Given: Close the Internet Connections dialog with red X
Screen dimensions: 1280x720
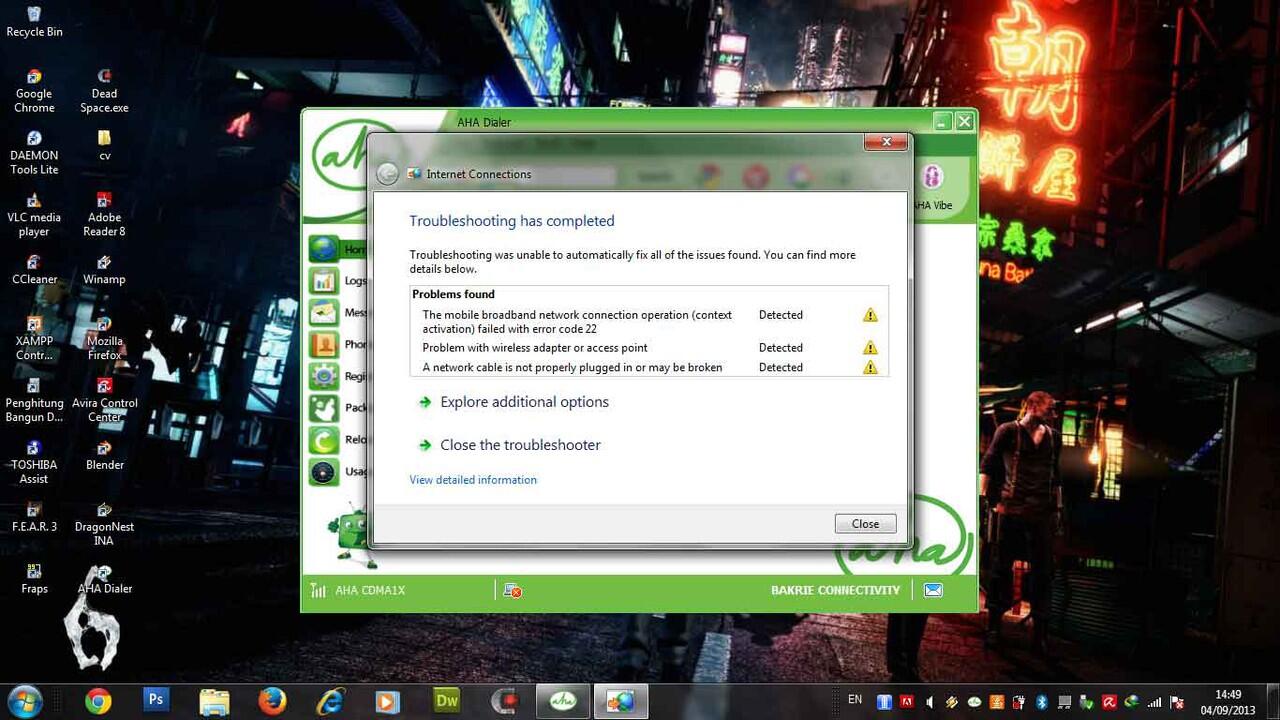Looking at the screenshot, I should coord(886,142).
